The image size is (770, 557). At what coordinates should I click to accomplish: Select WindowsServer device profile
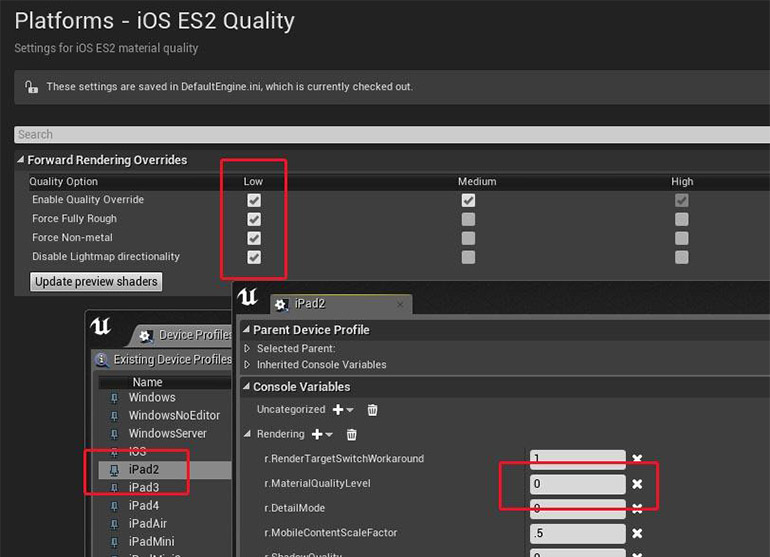click(167, 434)
